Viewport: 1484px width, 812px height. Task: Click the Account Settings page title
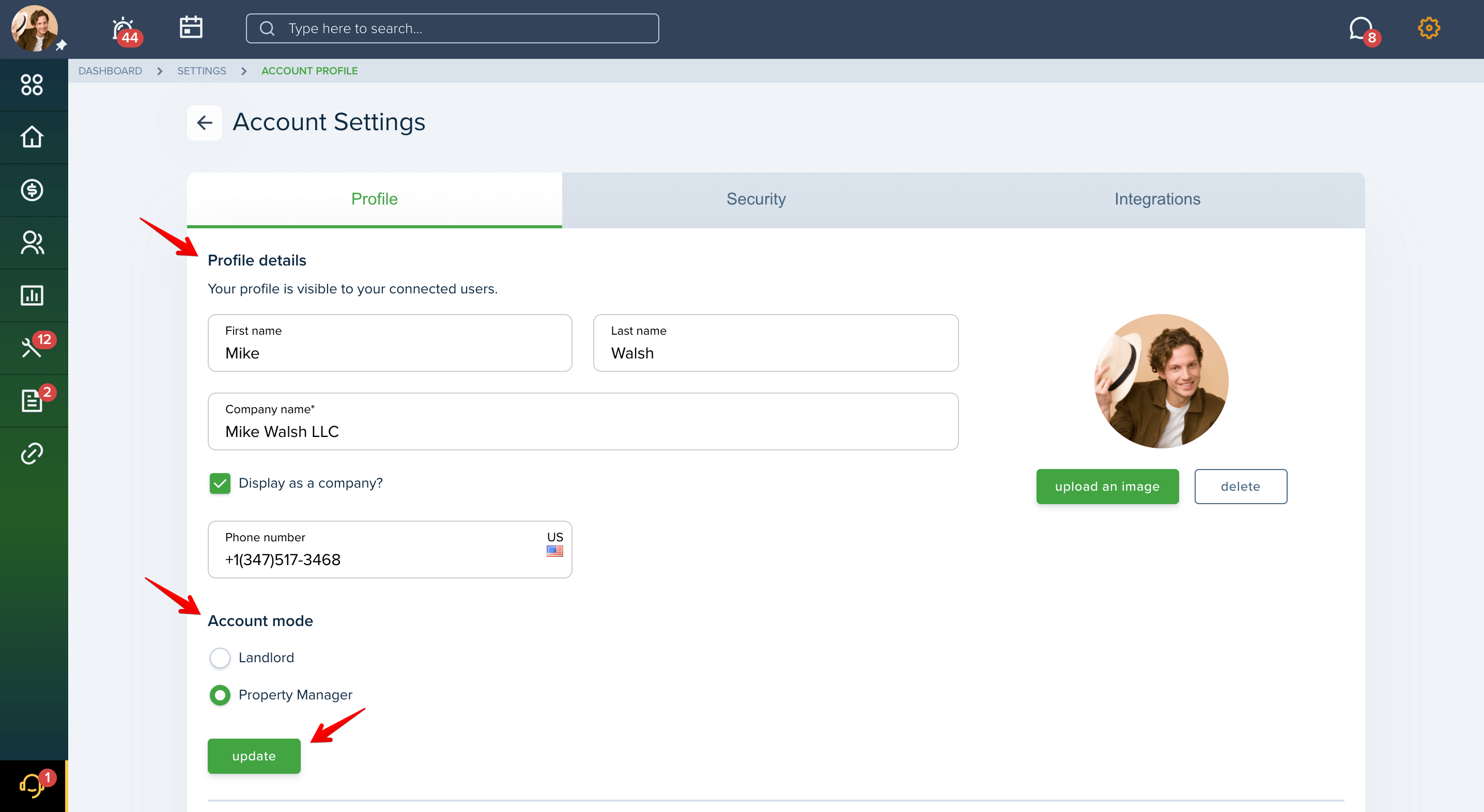[329, 122]
